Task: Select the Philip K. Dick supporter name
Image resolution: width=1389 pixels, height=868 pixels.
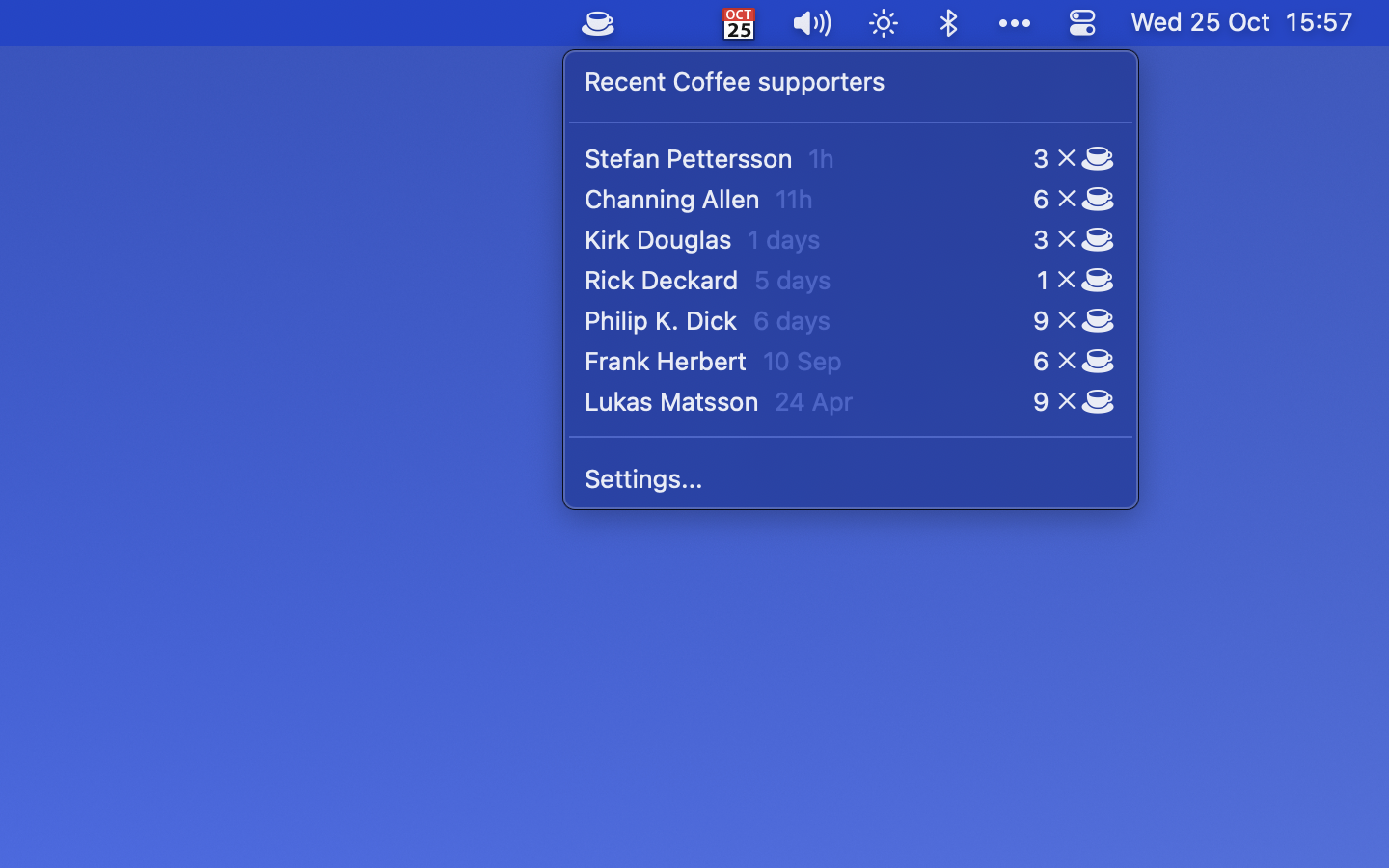Action: [661, 320]
